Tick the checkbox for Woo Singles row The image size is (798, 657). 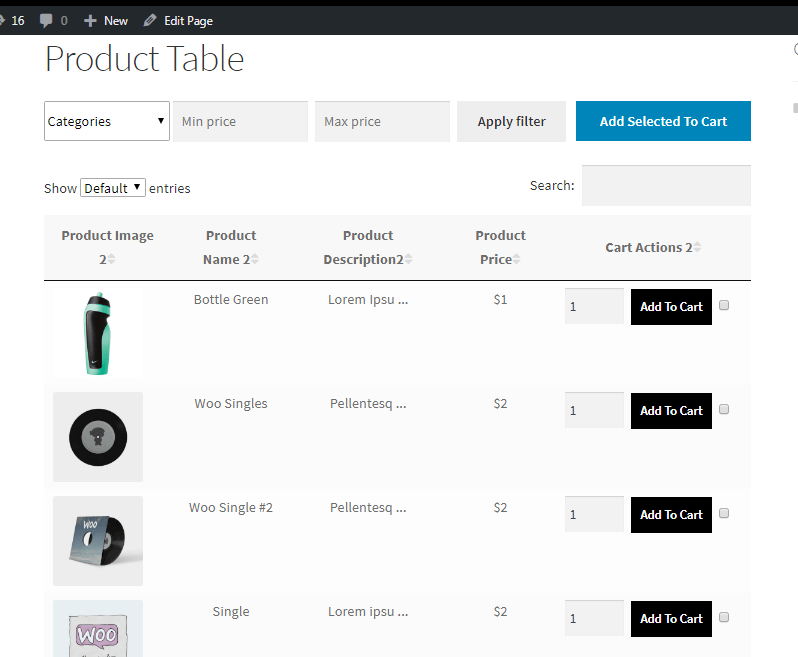[724, 409]
